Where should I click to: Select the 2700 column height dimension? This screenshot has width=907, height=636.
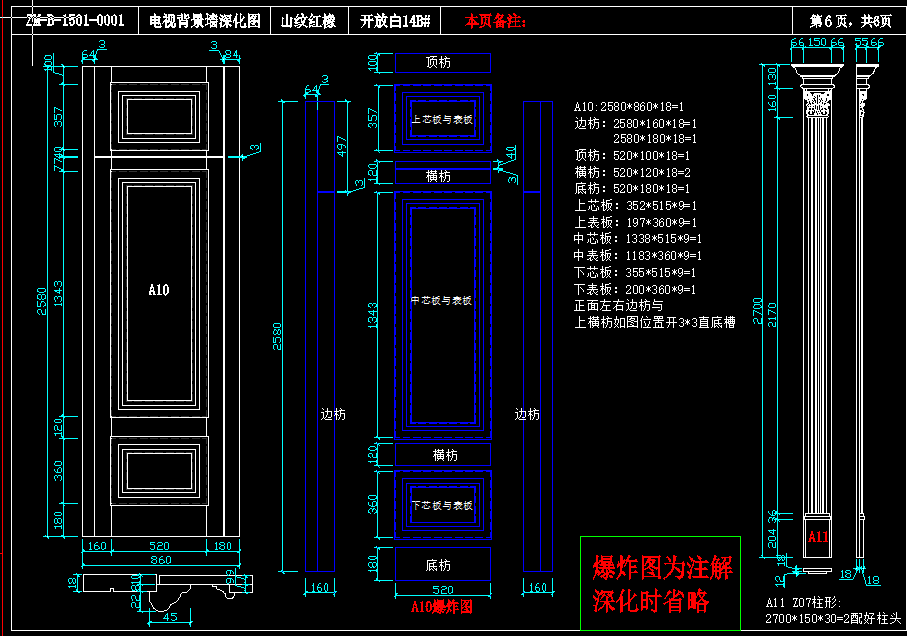coord(758,310)
